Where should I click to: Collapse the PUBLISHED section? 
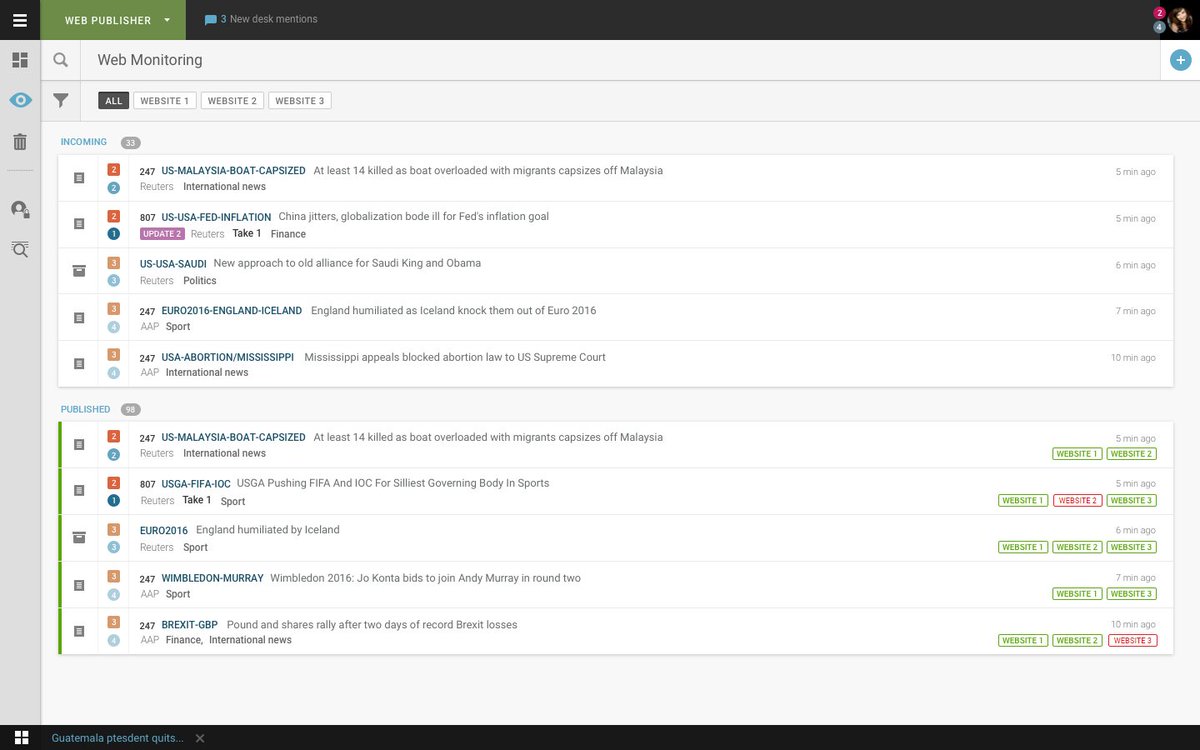(x=86, y=409)
